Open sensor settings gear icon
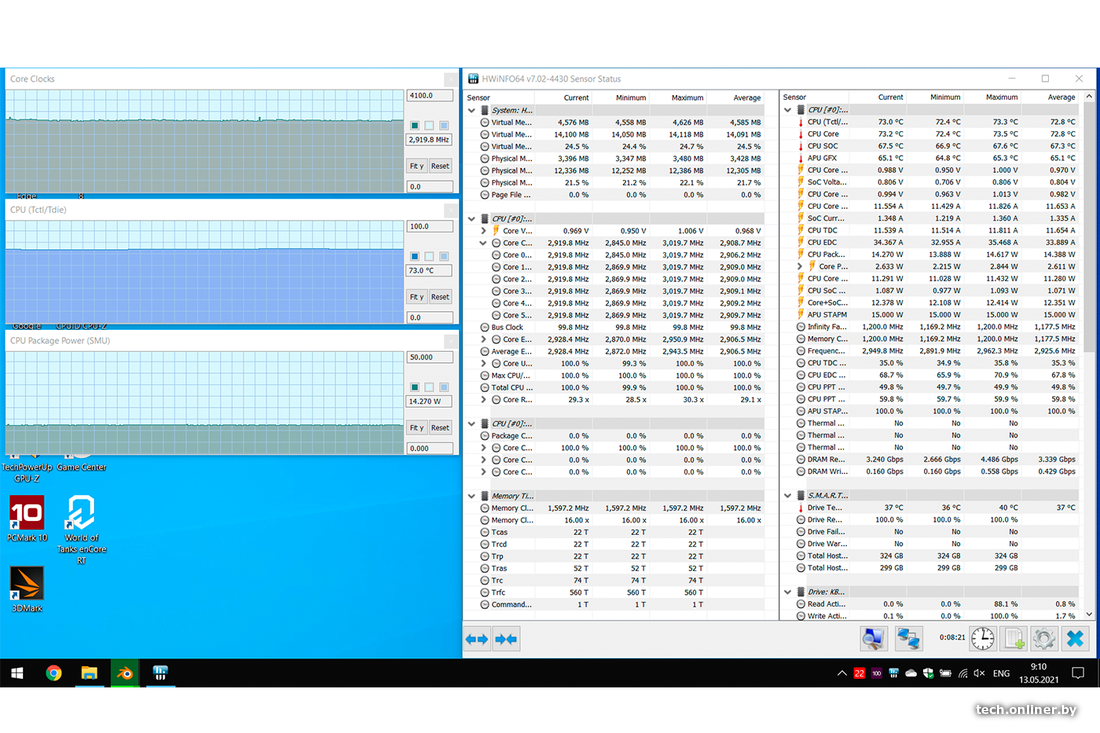The height and width of the screenshot is (733, 1100). pos(1044,638)
